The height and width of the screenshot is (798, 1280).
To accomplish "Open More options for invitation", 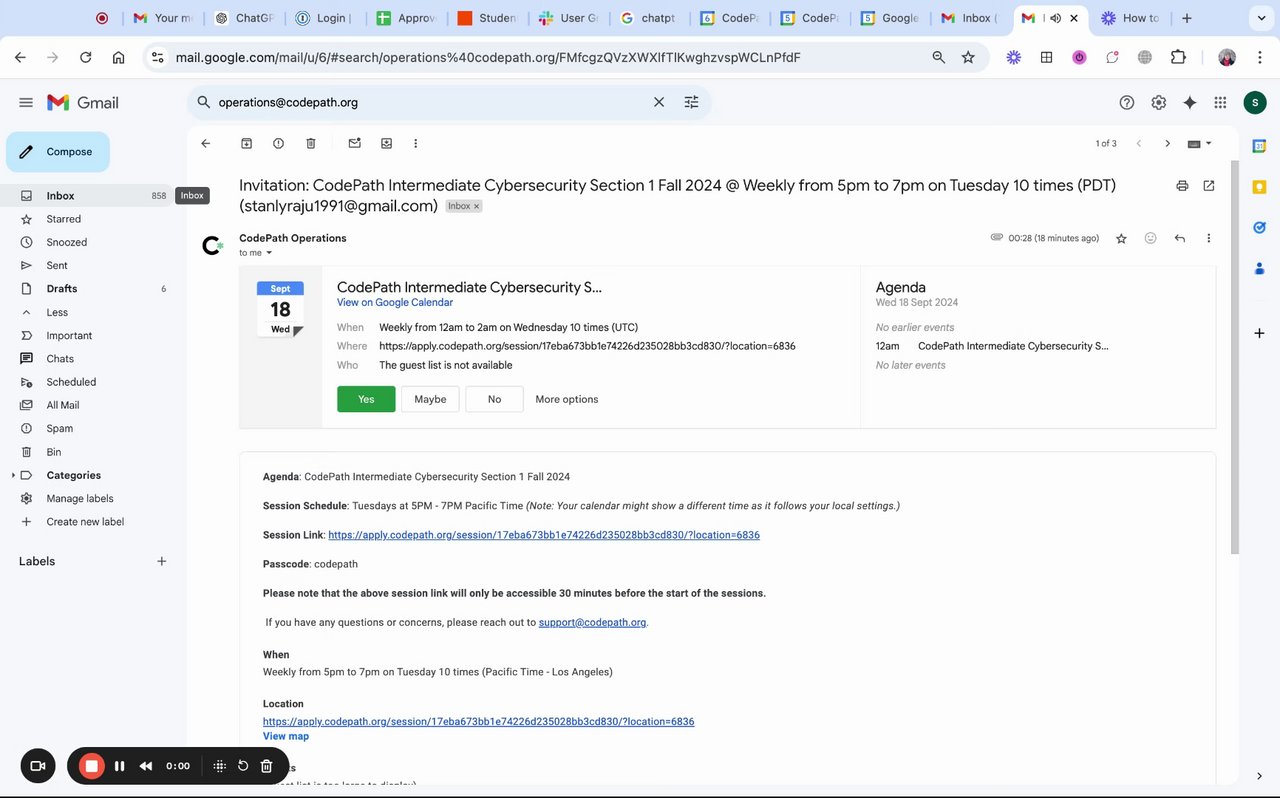I will [567, 399].
